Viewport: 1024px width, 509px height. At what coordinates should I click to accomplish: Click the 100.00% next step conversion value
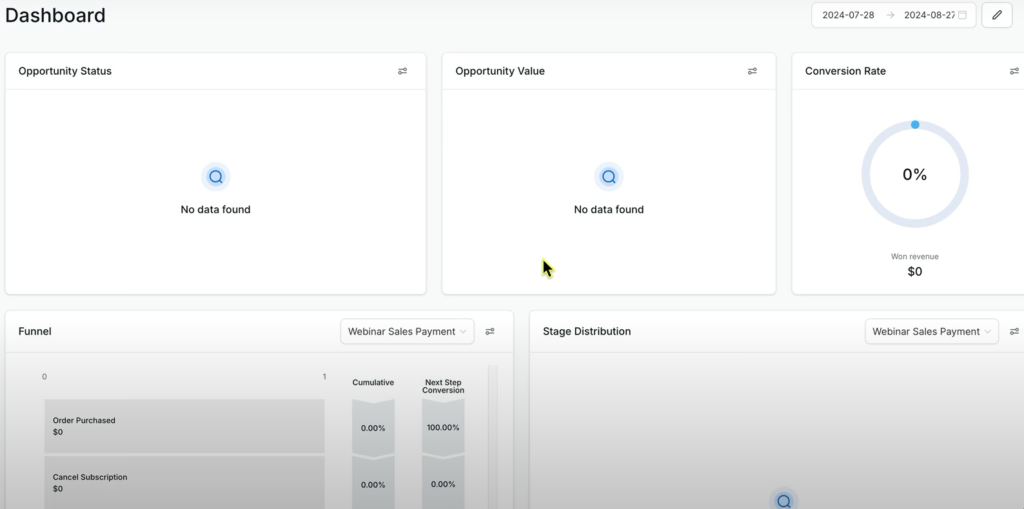tap(443, 427)
